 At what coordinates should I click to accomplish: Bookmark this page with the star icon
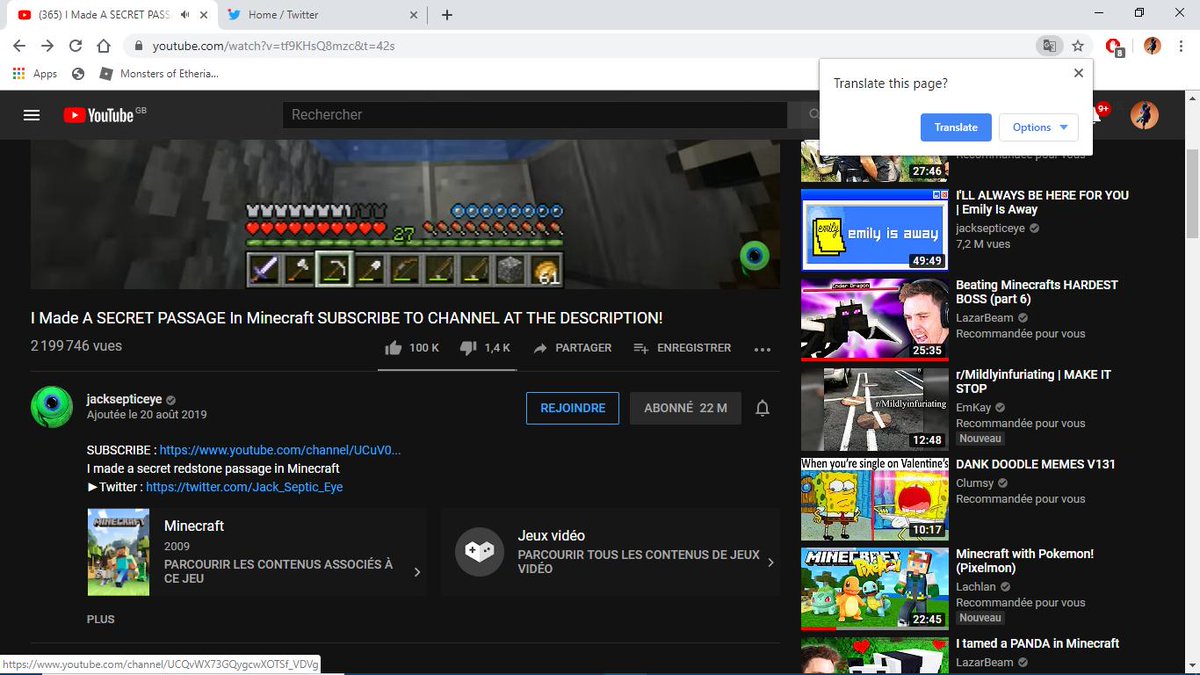pos(1078,46)
